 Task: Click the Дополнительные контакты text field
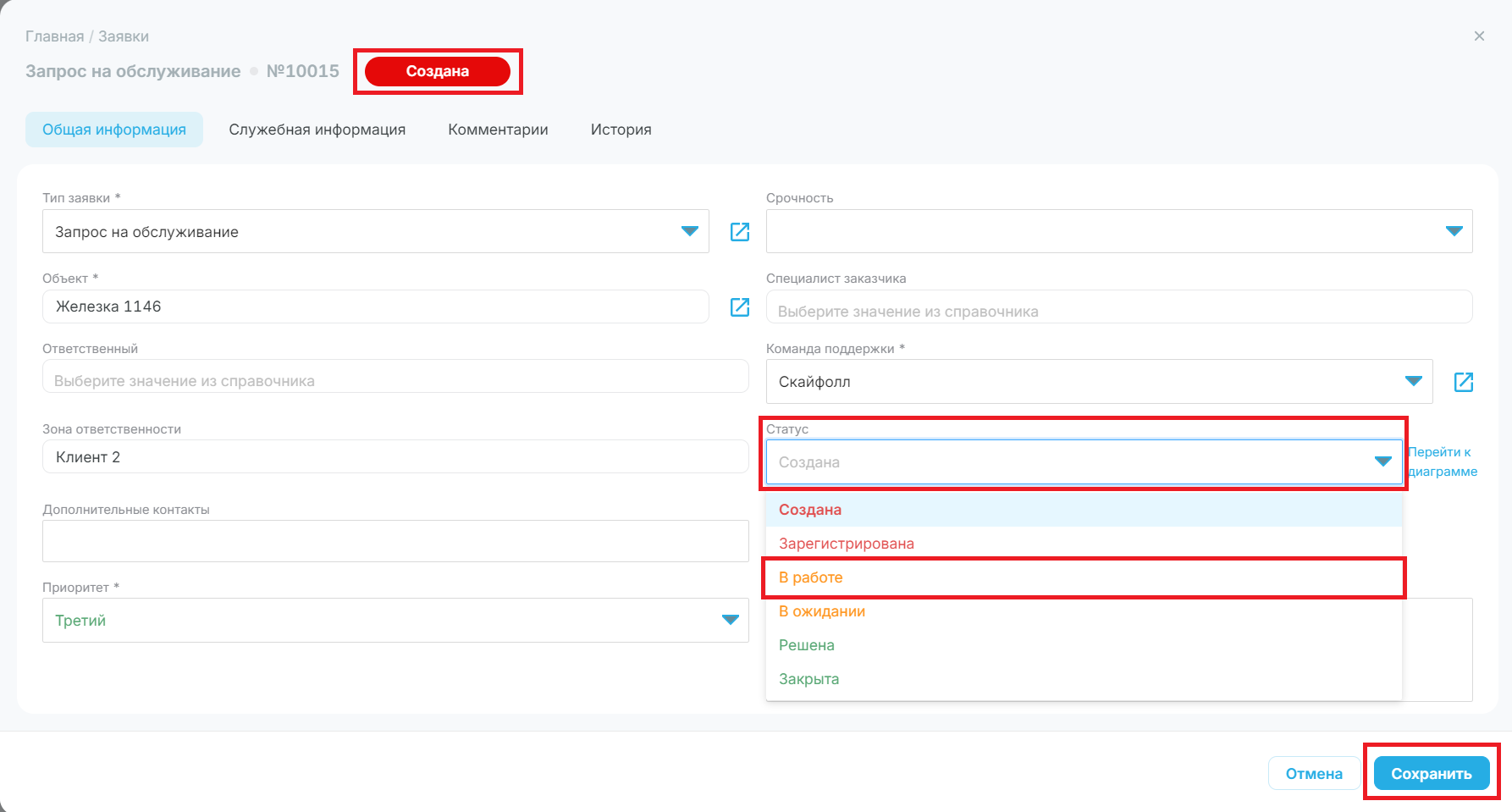point(395,541)
